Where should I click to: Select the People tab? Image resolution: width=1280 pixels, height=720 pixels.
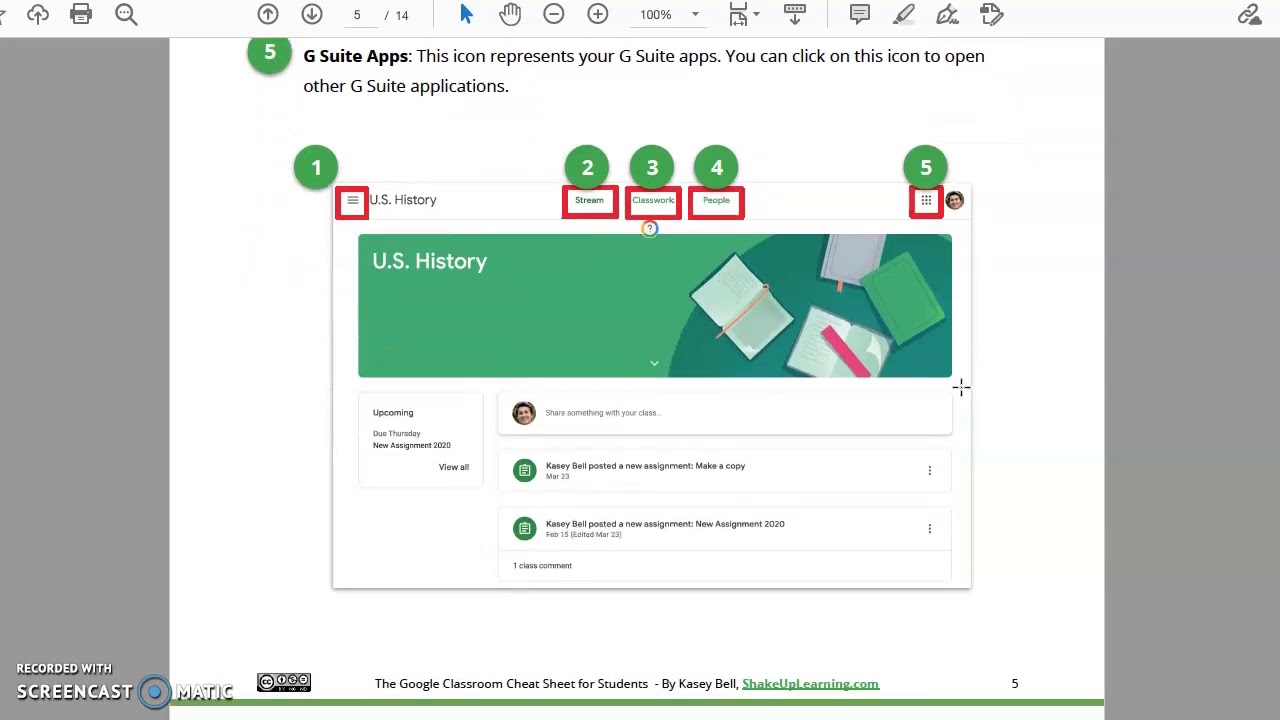(x=716, y=201)
